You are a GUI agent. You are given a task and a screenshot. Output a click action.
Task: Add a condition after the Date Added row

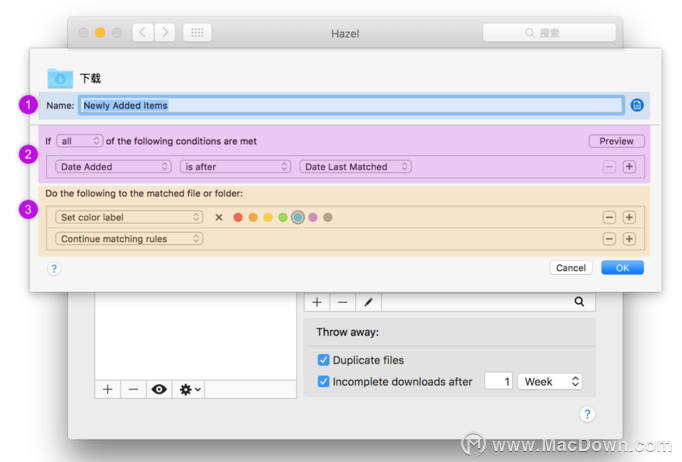629,167
